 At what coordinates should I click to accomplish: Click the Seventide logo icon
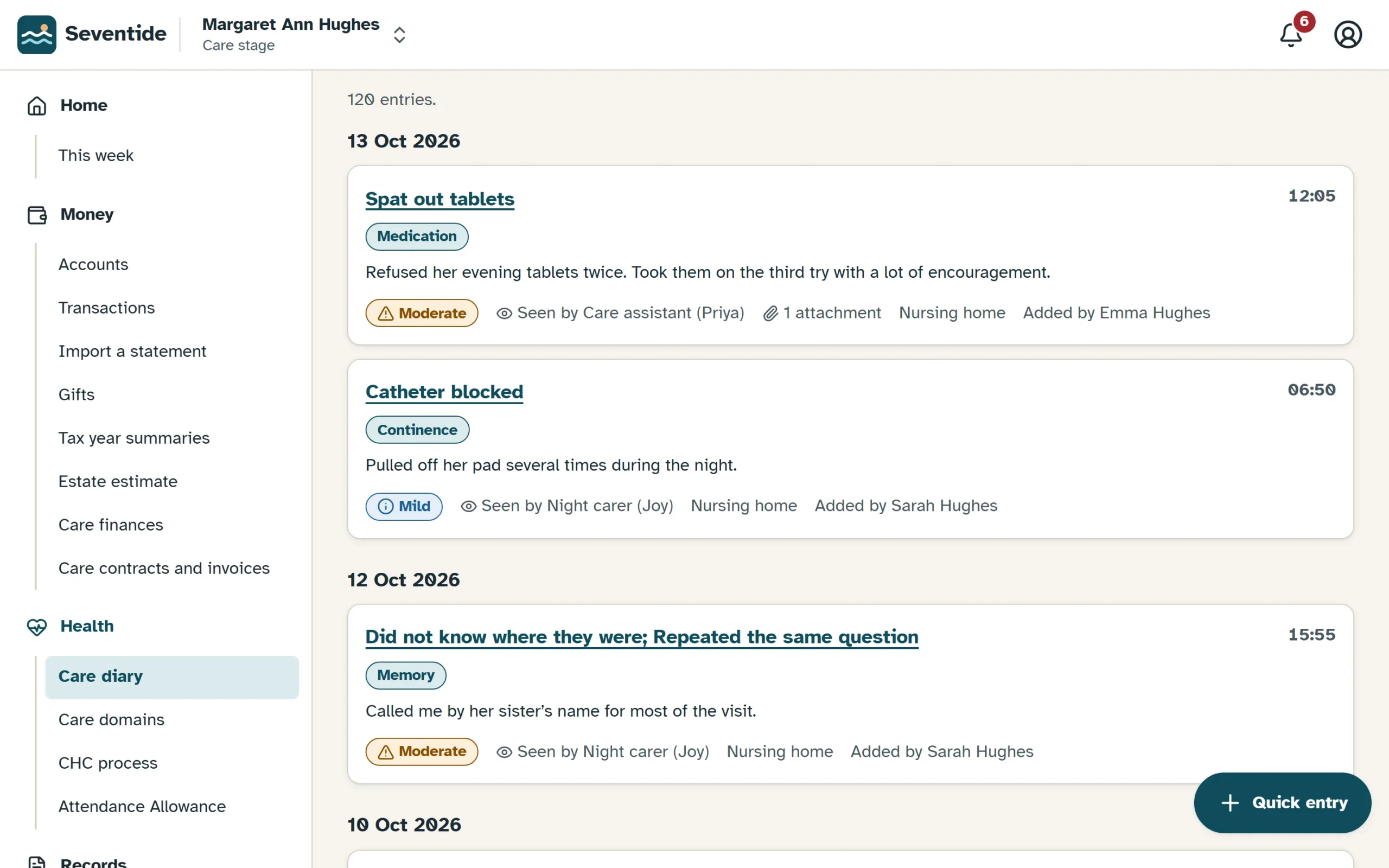(37, 34)
